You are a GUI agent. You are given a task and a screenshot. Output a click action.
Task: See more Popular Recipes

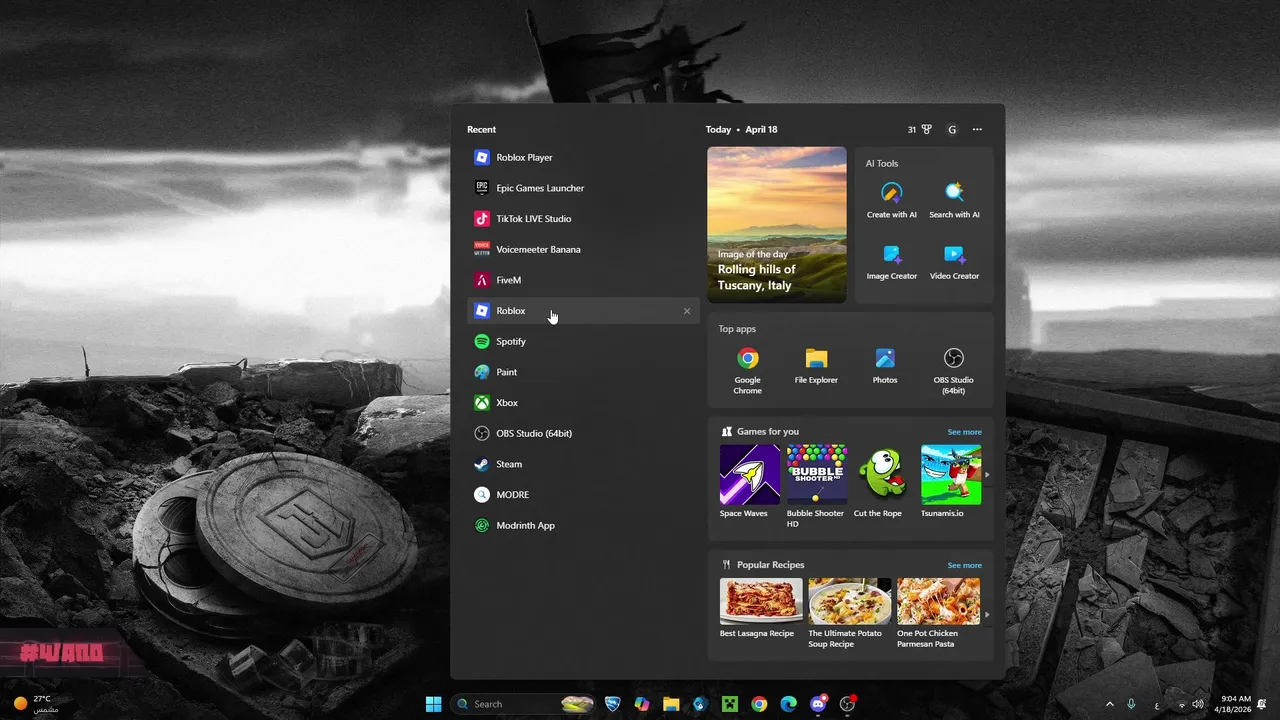964,565
